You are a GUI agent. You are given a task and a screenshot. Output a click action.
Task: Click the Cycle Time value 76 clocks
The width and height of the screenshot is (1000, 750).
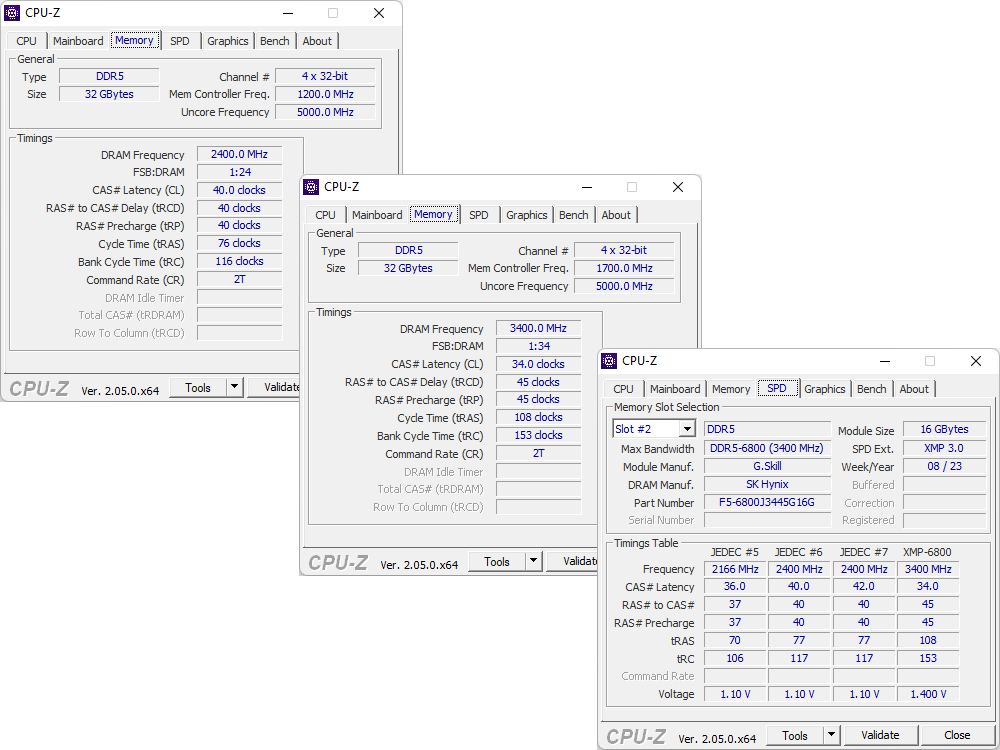coord(240,243)
